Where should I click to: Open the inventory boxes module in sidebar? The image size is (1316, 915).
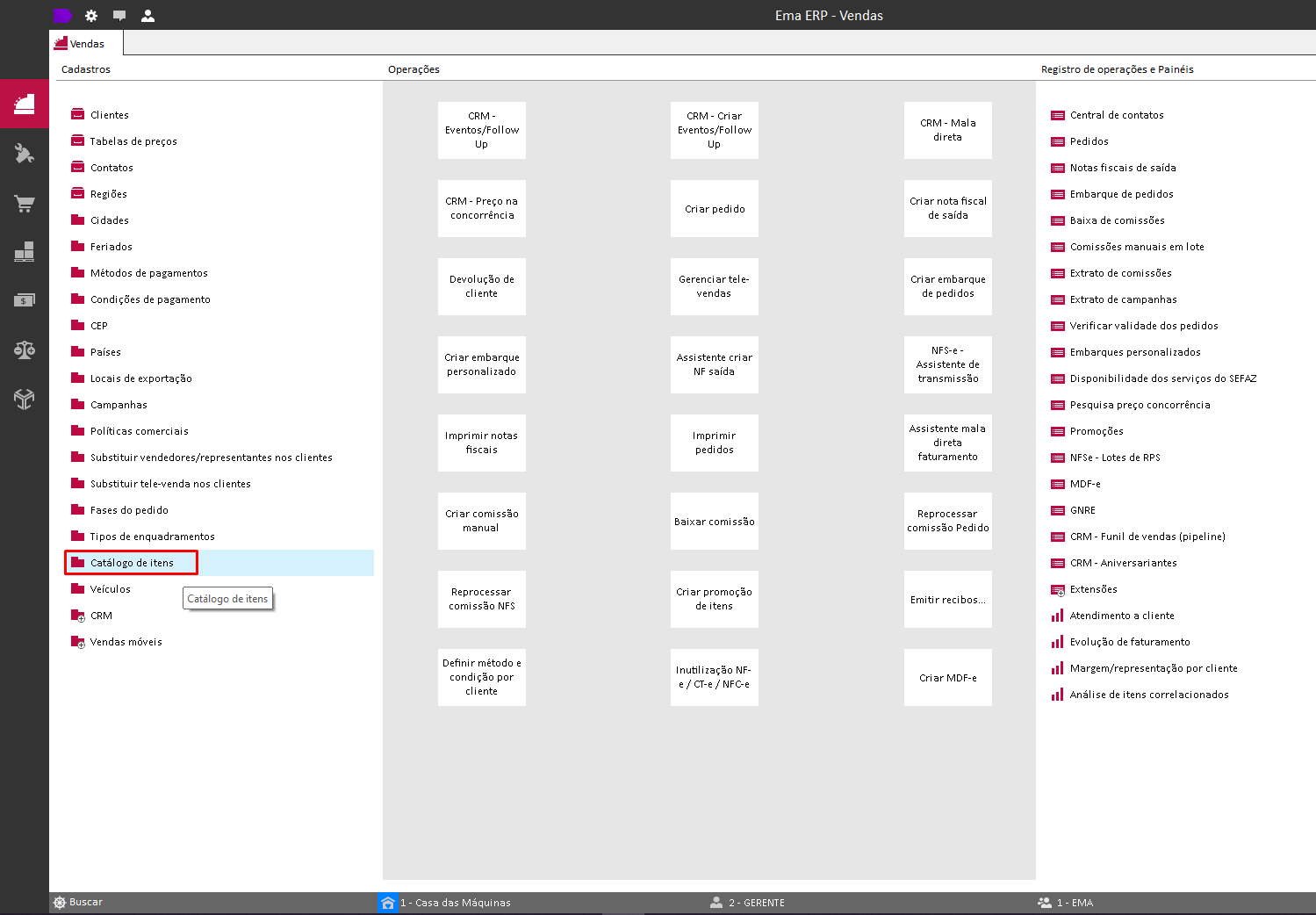[25, 252]
